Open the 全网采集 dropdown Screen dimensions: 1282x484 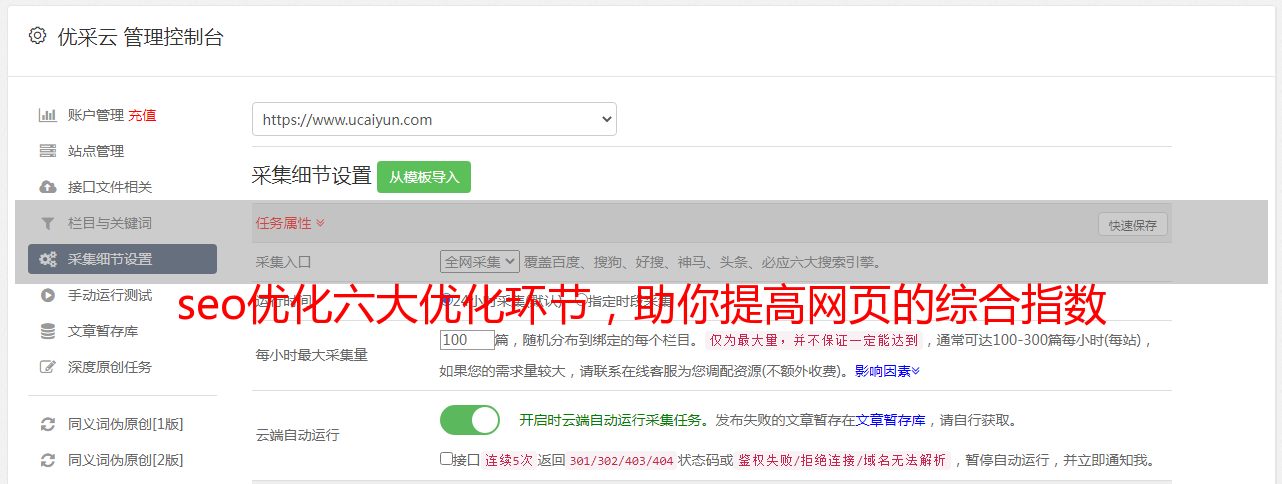point(480,262)
